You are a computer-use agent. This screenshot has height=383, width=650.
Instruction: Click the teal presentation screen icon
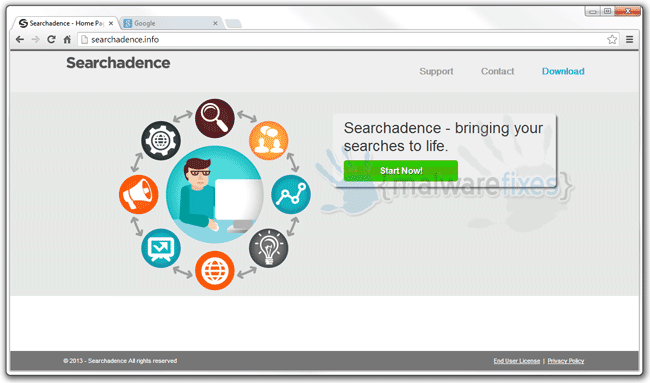pyautogui.click(x=161, y=248)
